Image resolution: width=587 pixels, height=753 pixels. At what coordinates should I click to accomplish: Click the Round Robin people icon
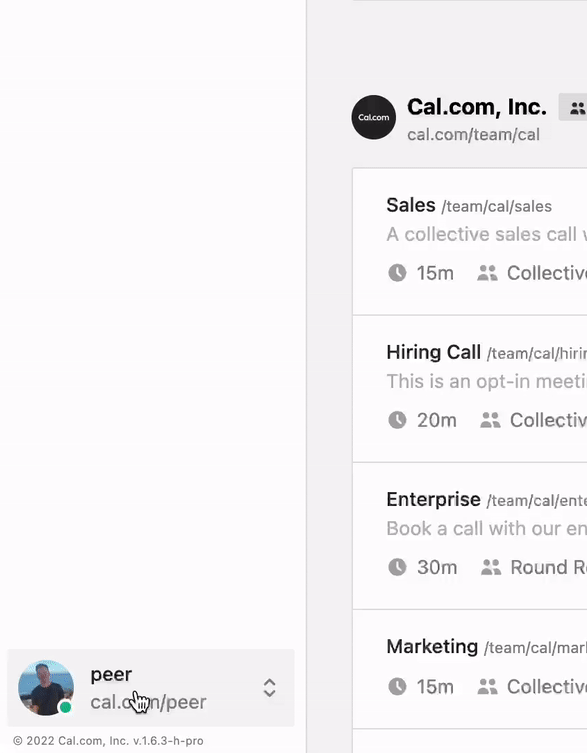click(x=491, y=567)
